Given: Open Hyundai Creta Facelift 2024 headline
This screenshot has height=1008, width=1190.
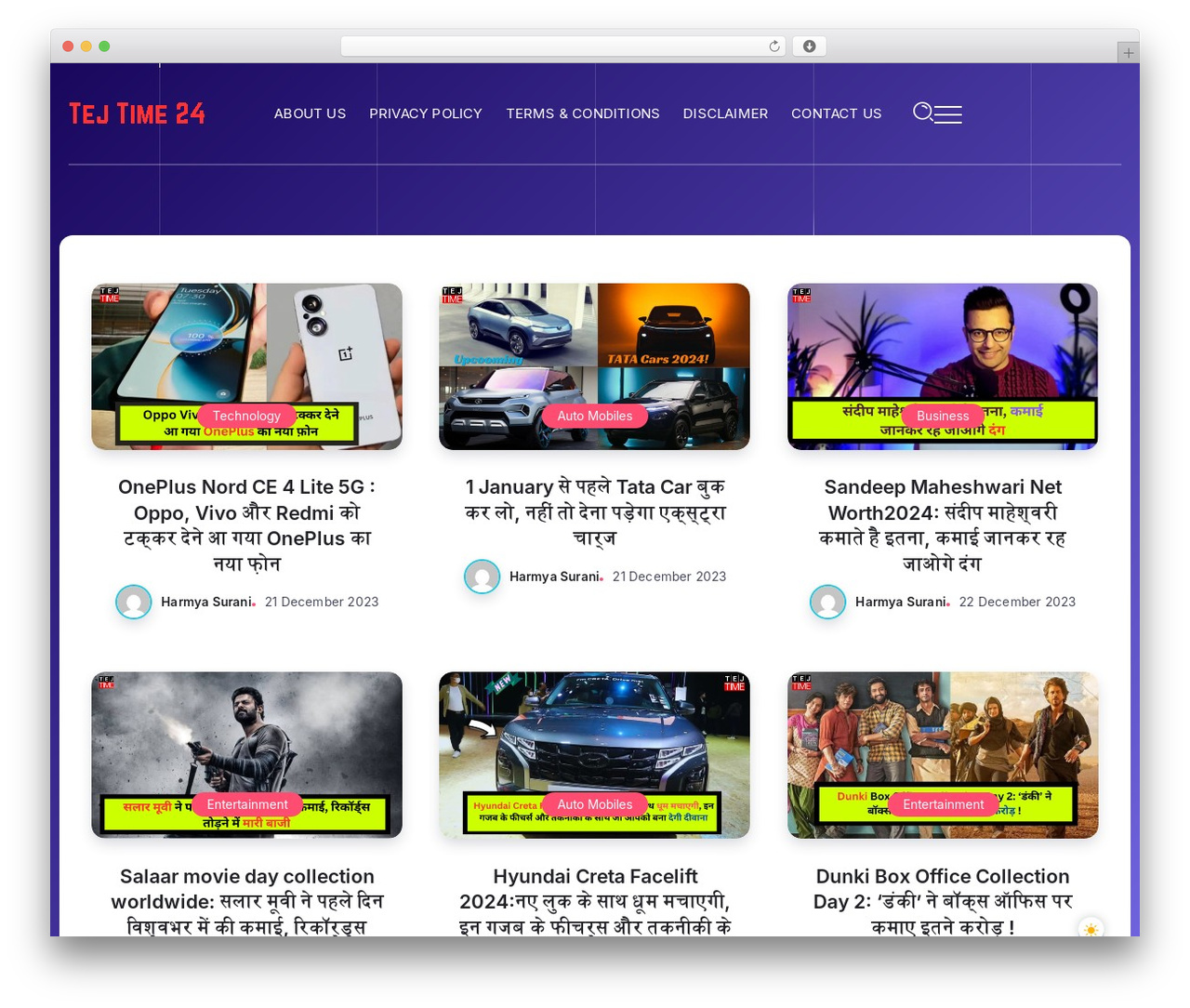Looking at the screenshot, I should click(595, 901).
